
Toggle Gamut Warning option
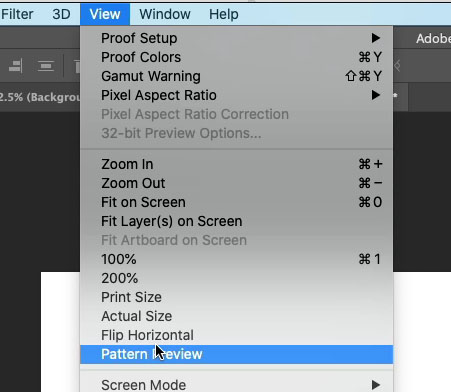237,76
